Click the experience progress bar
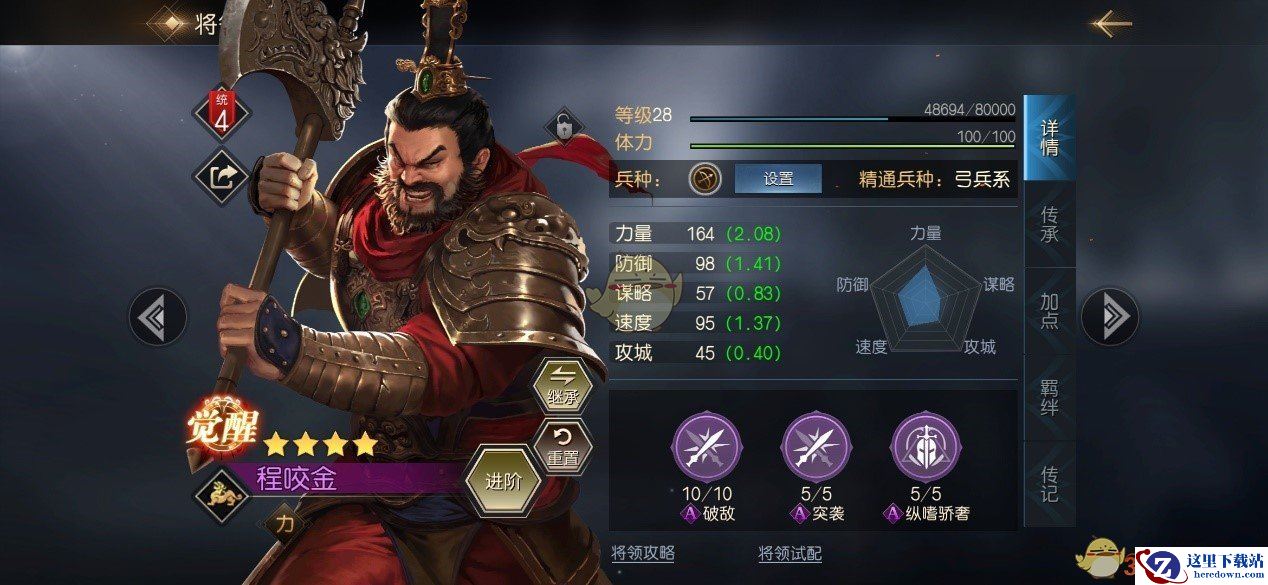Viewport: 1268px width, 585px height. tap(852, 119)
